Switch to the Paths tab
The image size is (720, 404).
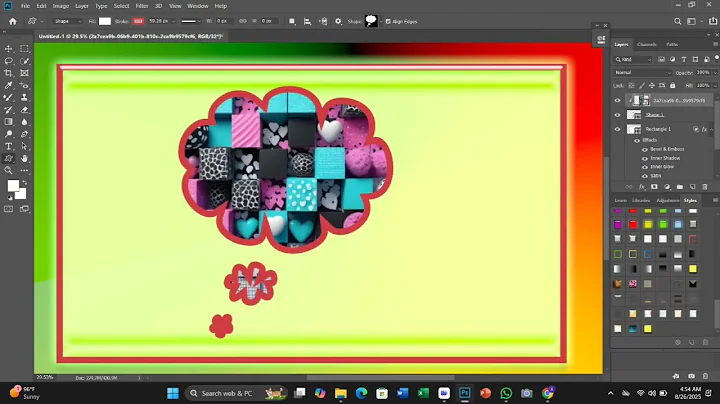coord(672,45)
